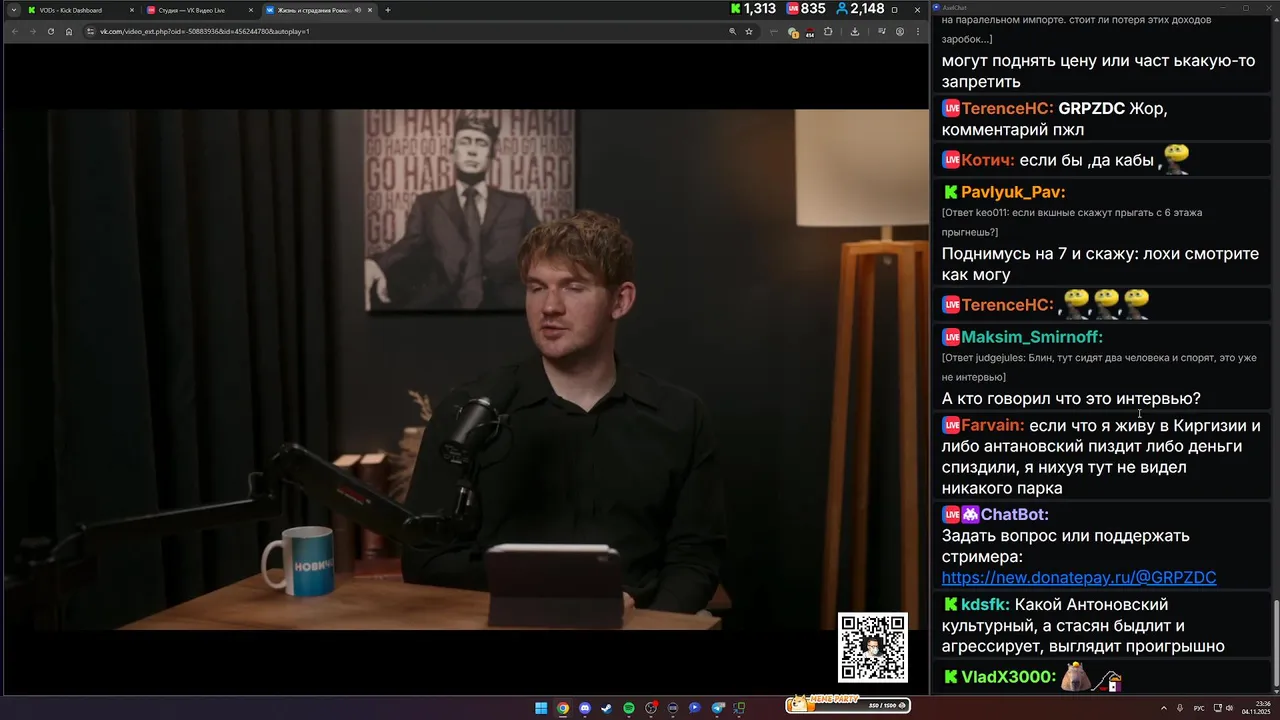Open the page zoom magnifier icon
Viewport: 1280px width, 720px height.
tap(733, 31)
